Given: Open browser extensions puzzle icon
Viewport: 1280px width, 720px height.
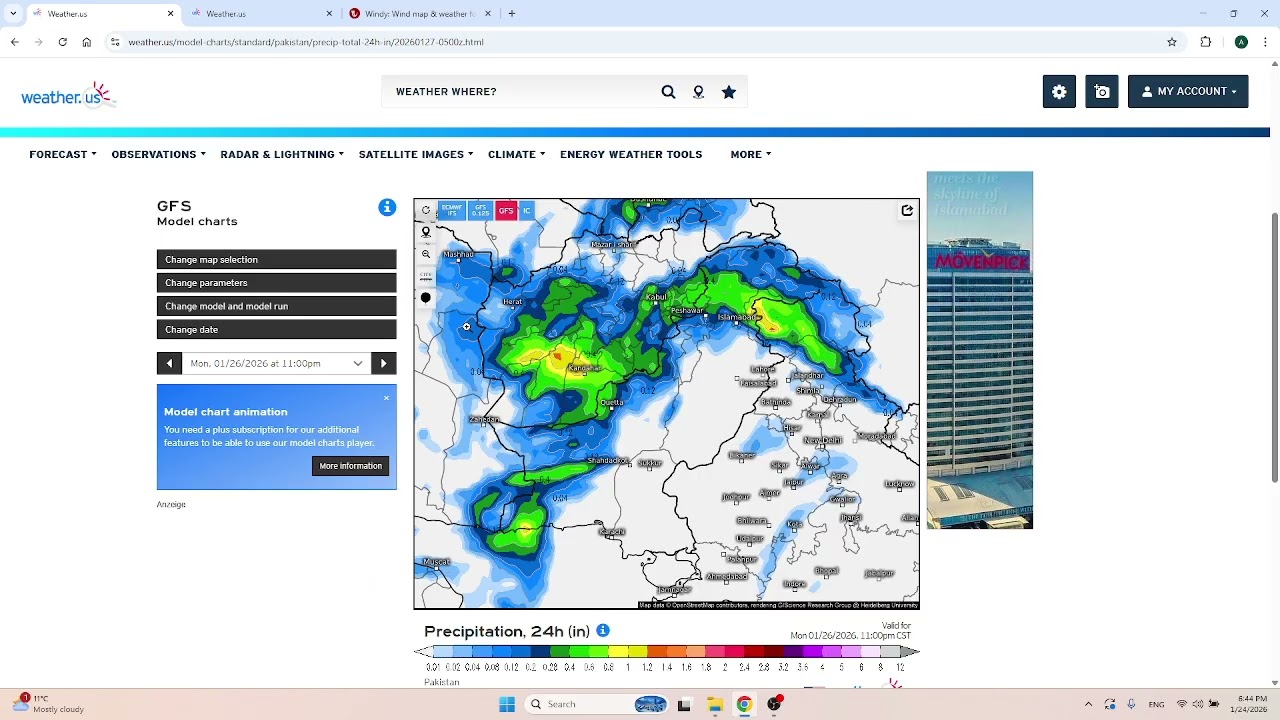Looking at the screenshot, I should click(x=1206, y=42).
